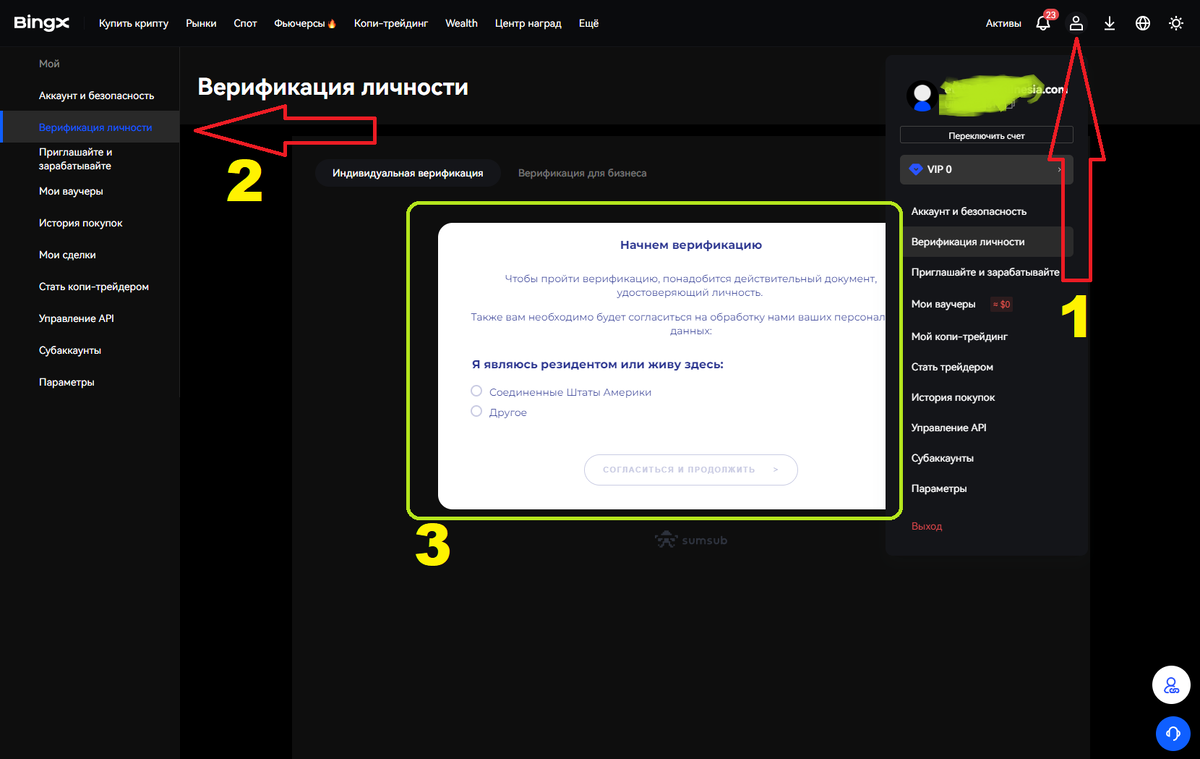Screen dimensions: 1200x759
Task: Click the VIP 0 diamond icon
Action: tap(915, 169)
